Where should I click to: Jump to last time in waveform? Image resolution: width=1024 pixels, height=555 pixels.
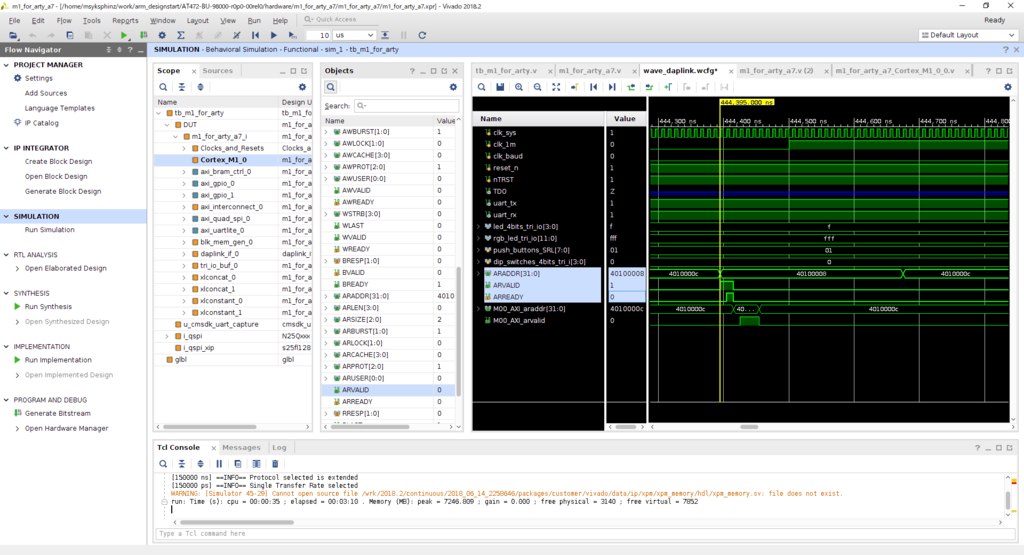pyautogui.click(x=612, y=87)
